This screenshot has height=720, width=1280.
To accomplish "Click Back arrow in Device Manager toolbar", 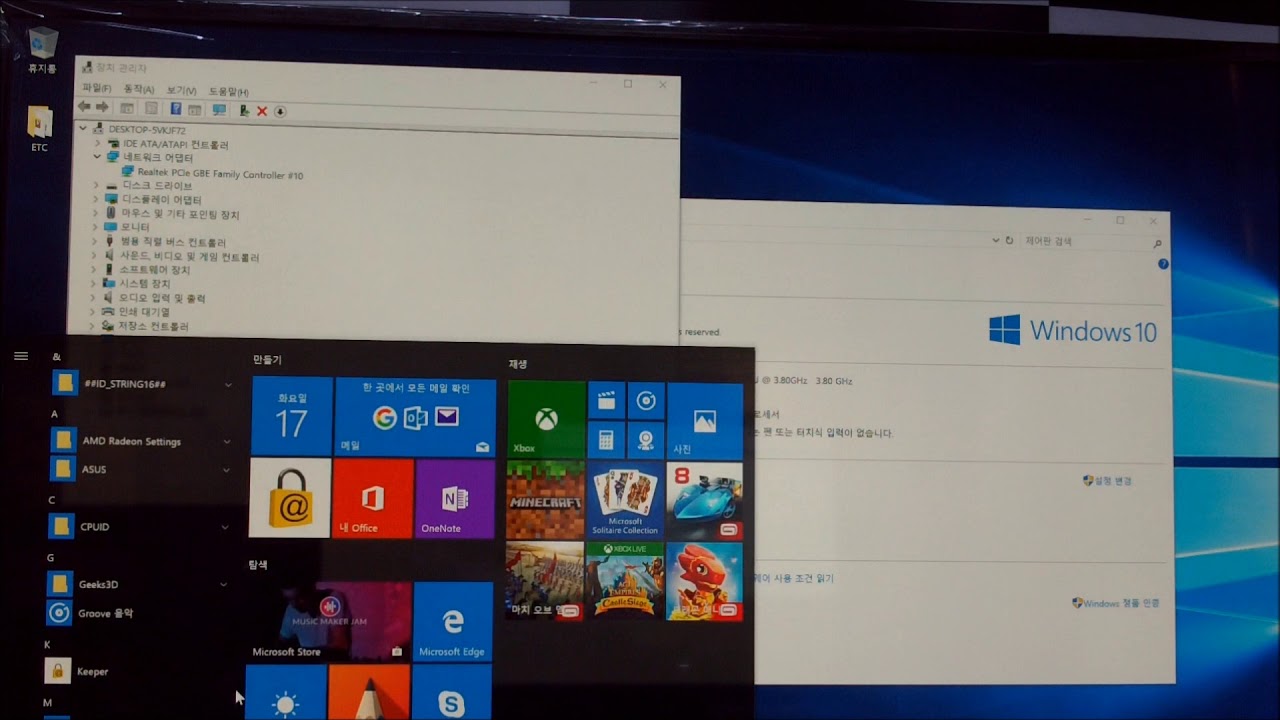I will pos(84,108).
